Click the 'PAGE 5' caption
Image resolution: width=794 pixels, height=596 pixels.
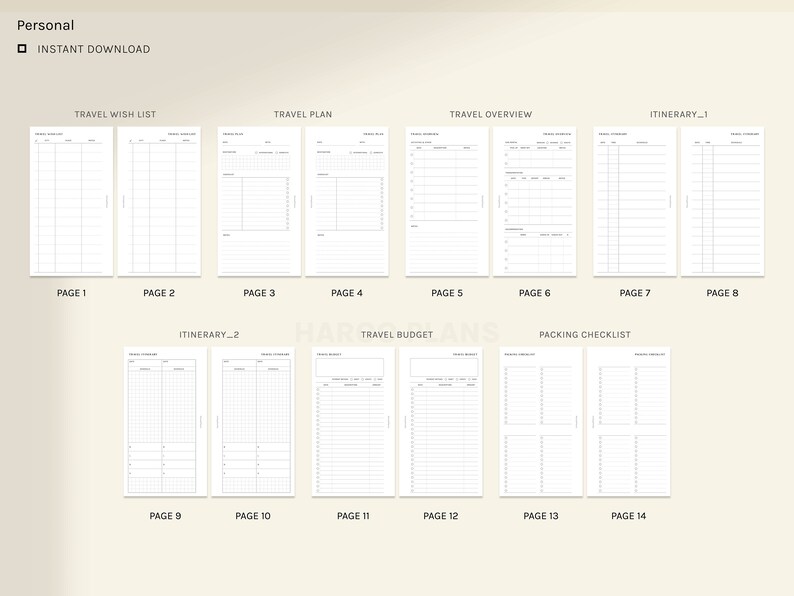coord(447,293)
